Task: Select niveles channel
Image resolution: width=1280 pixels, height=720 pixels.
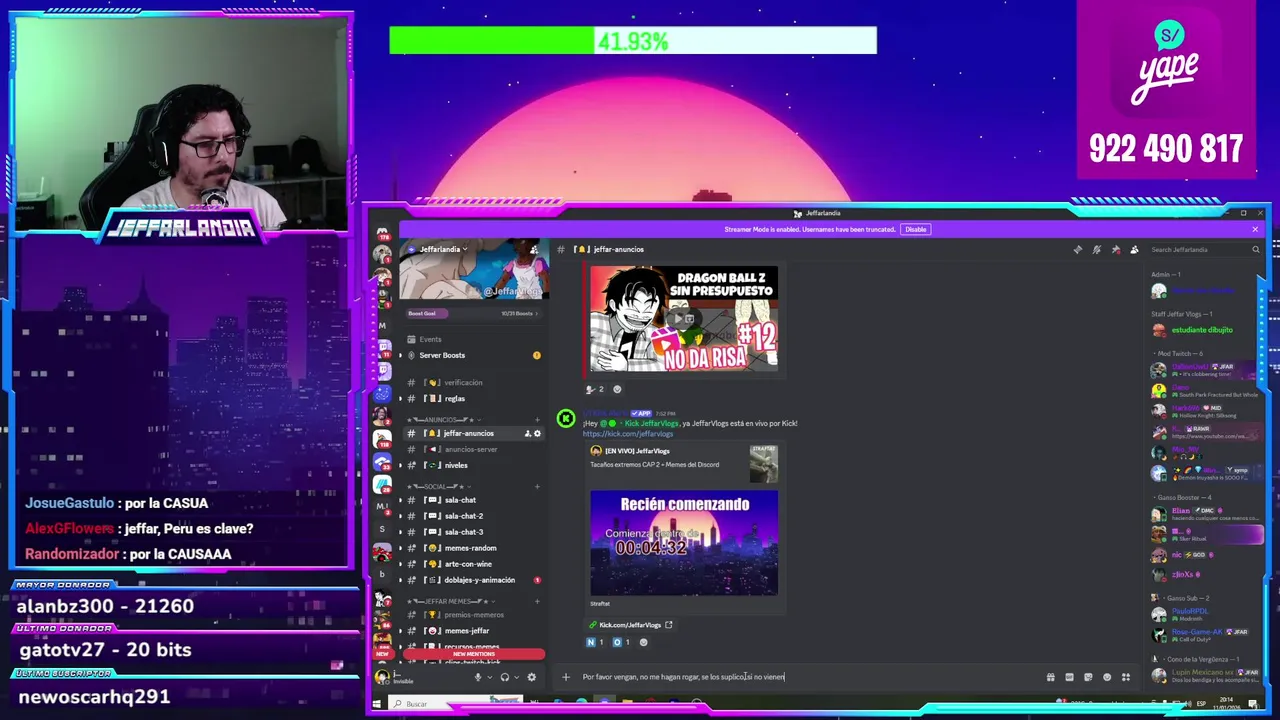Action: [x=474, y=465]
